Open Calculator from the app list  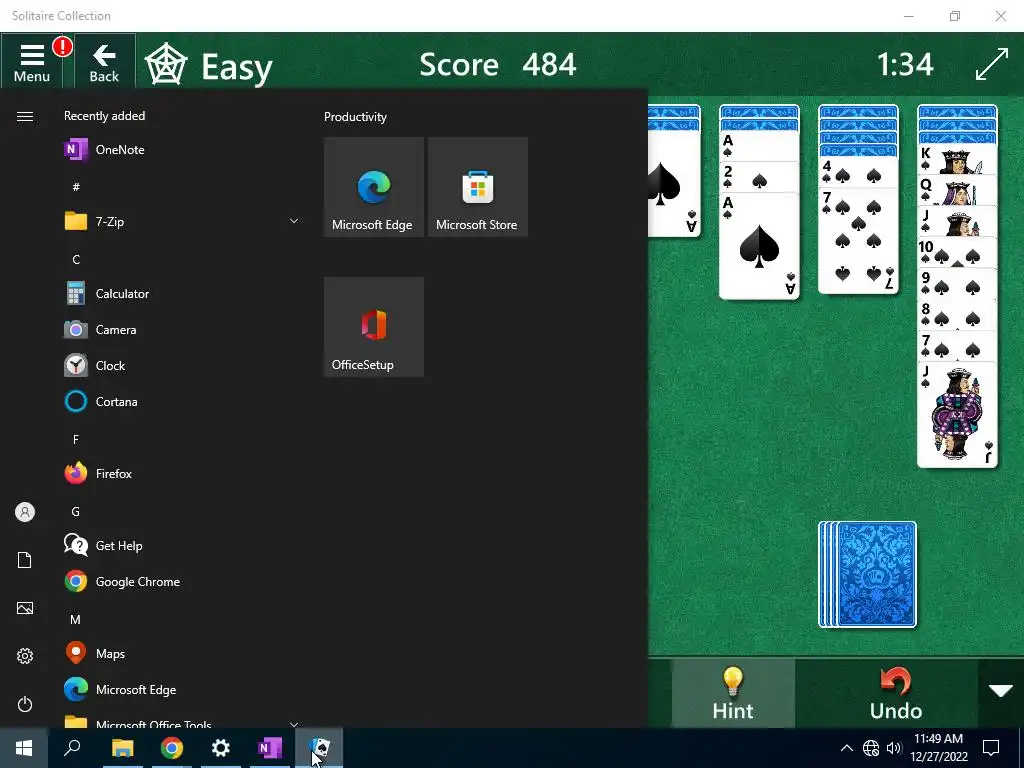click(182, 294)
